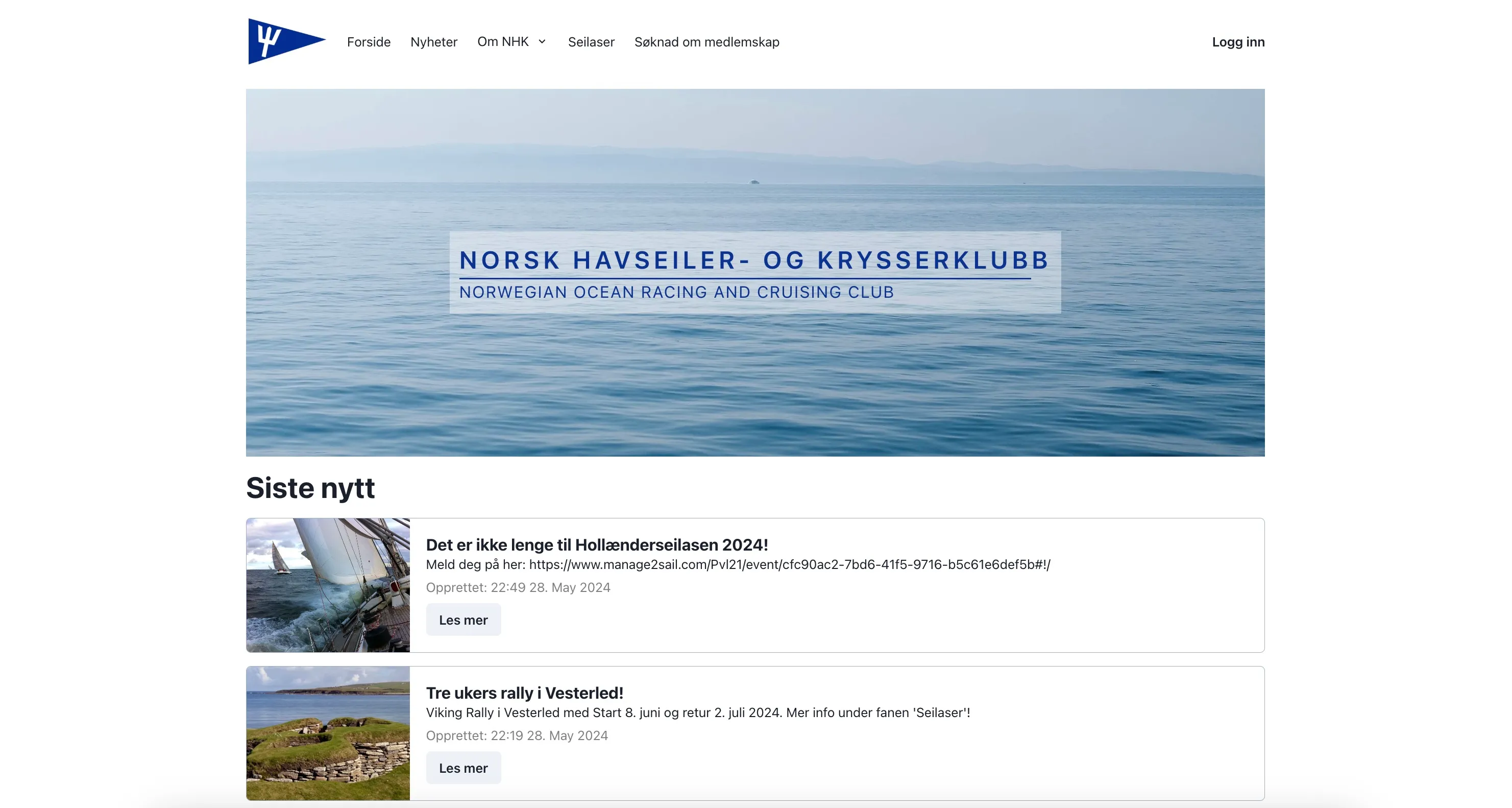Open Søknad om medlemskap
This screenshot has width=1512, height=808.
pyautogui.click(x=706, y=42)
